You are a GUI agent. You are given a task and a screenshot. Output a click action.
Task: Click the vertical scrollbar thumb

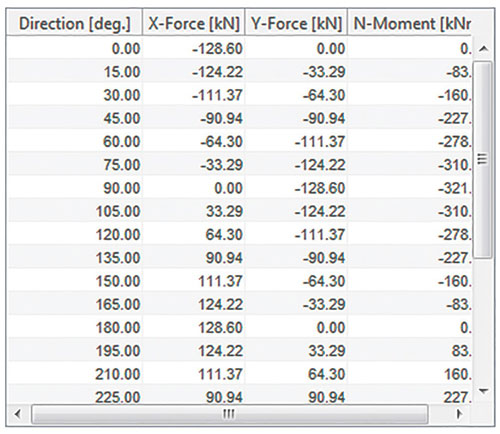483,159
